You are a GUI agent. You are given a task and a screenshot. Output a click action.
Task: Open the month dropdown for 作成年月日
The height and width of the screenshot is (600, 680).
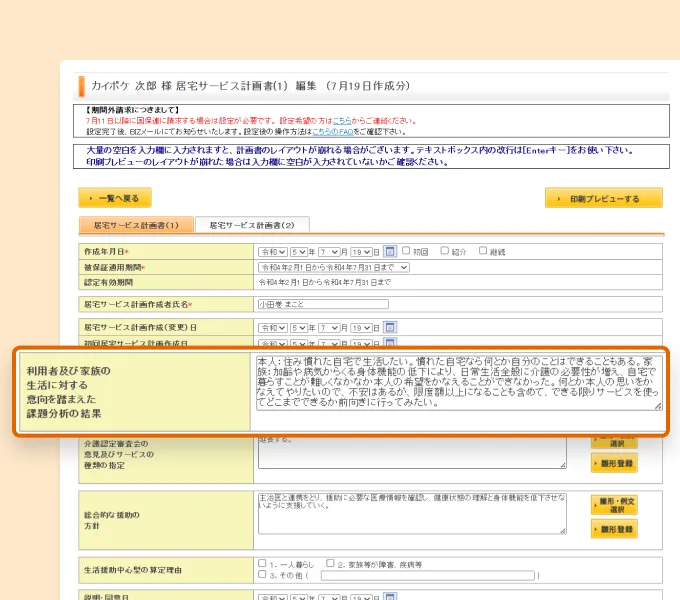click(x=329, y=252)
